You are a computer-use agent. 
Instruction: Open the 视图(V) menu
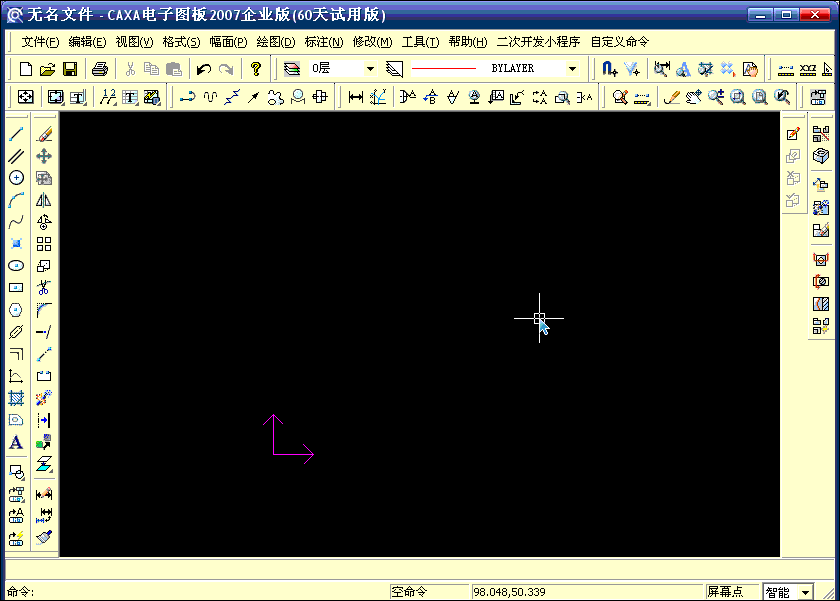pos(134,42)
